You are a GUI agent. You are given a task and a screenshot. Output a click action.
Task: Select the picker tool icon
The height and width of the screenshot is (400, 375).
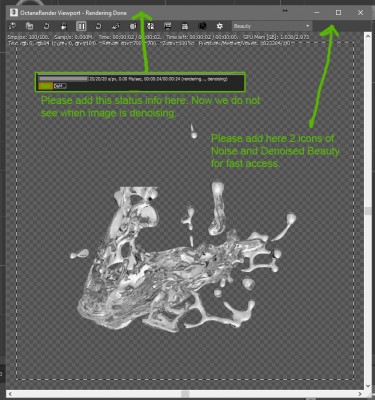116,26
